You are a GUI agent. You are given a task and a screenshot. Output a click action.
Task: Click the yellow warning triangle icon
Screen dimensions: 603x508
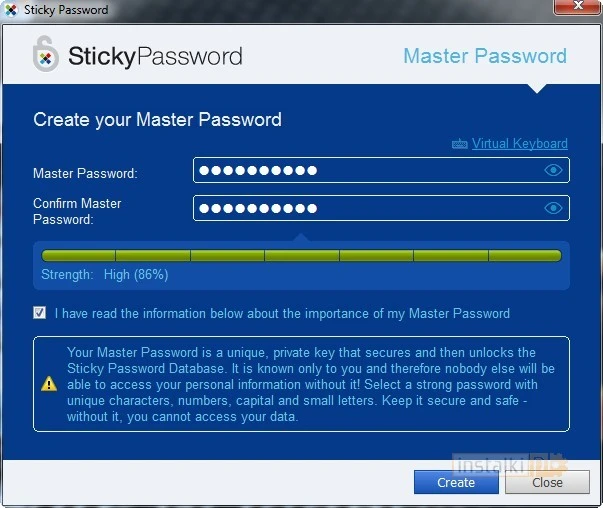click(49, 384)
